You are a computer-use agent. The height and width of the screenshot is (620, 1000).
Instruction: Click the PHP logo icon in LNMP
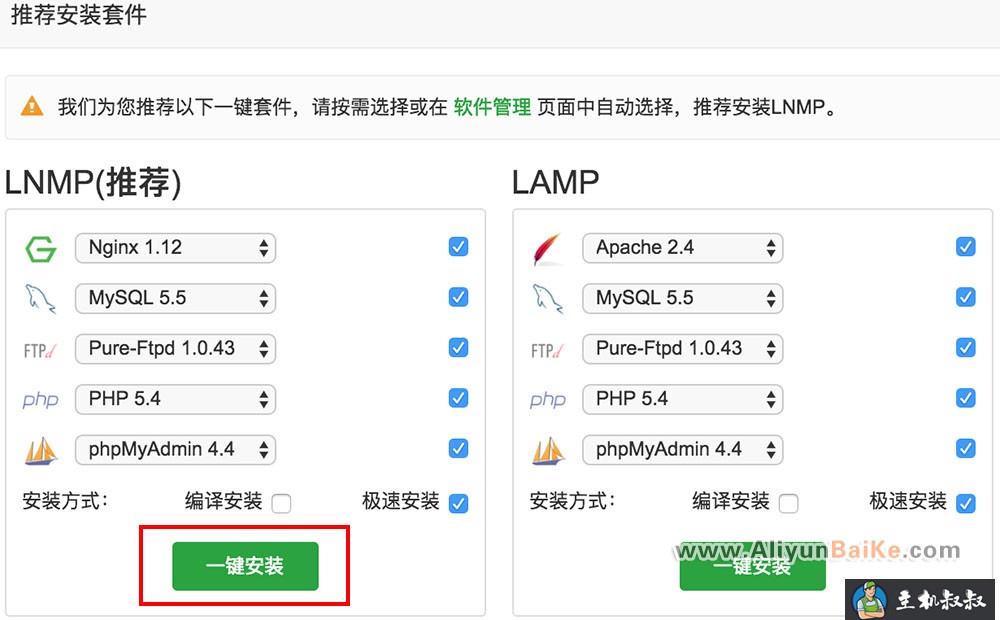(x=40, y=400)
